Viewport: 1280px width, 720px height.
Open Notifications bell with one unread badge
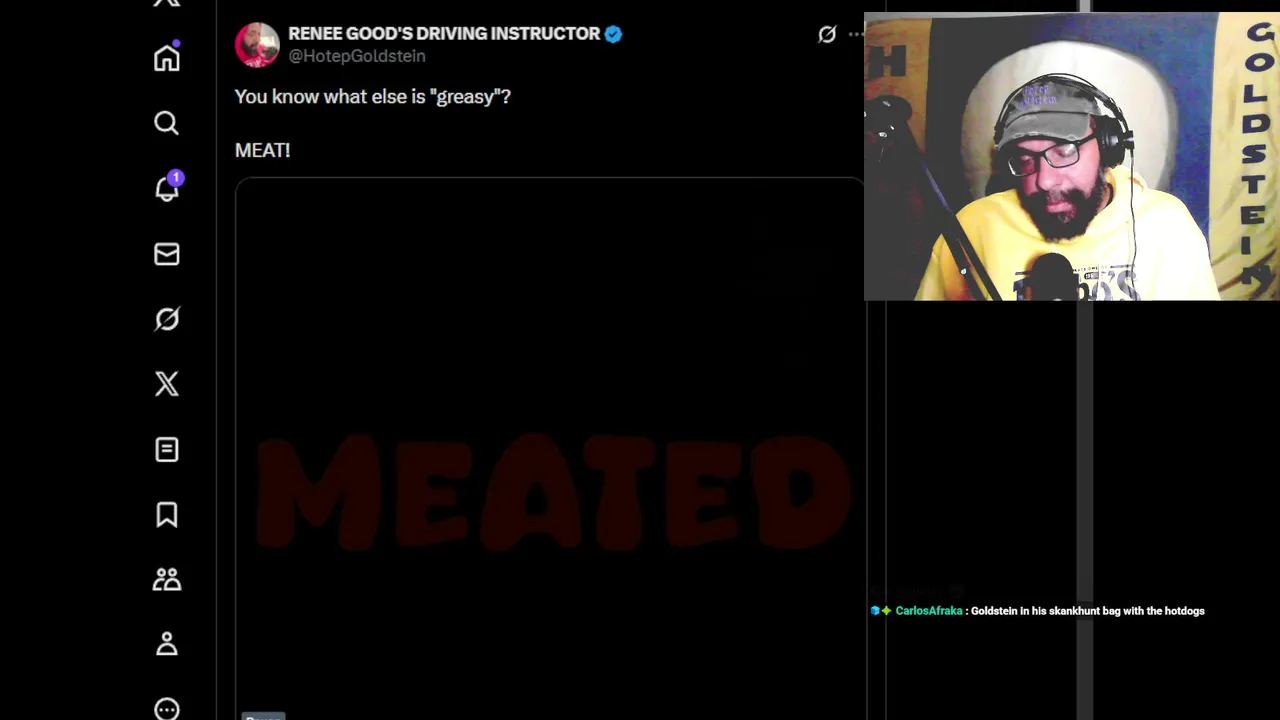(167, 188)
